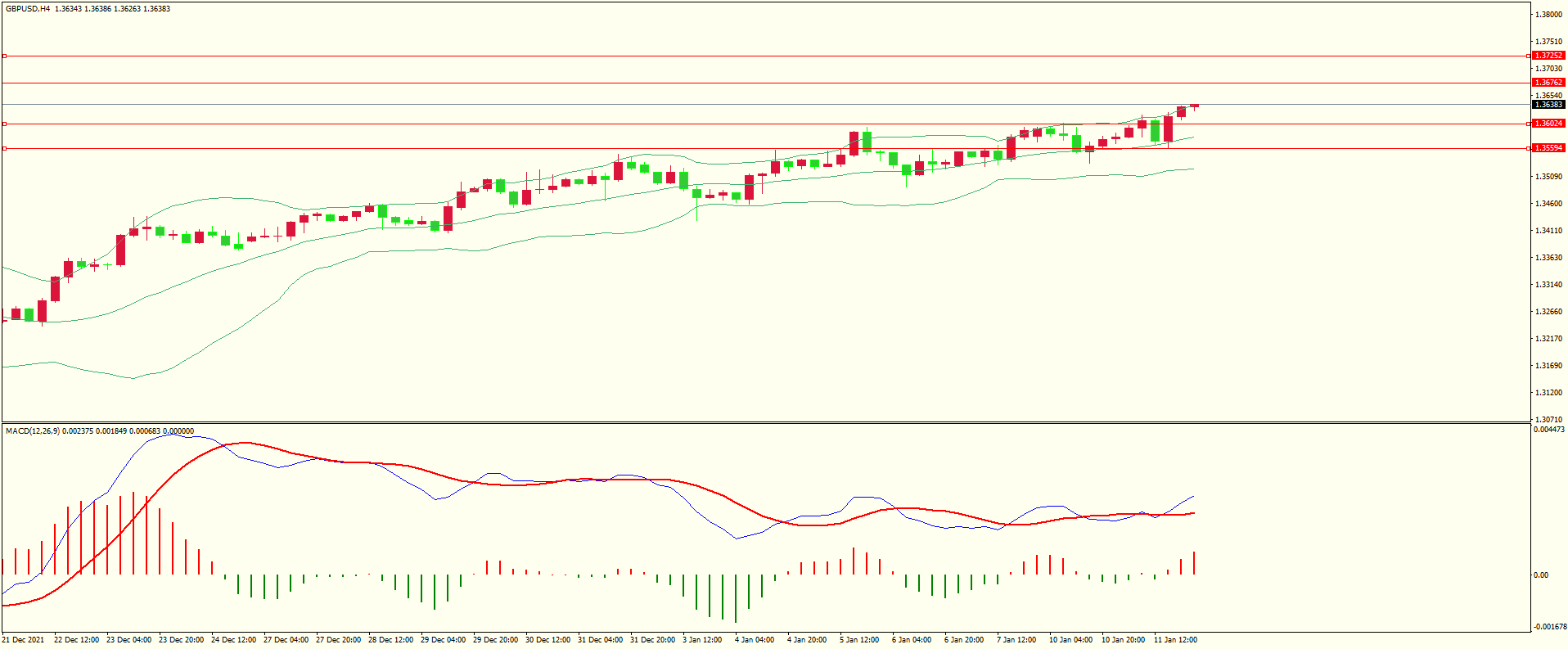Viewport: 1568px width, 649px height.
Task: Select the 1.36024 level price tag
Action: click(1548, 124)
